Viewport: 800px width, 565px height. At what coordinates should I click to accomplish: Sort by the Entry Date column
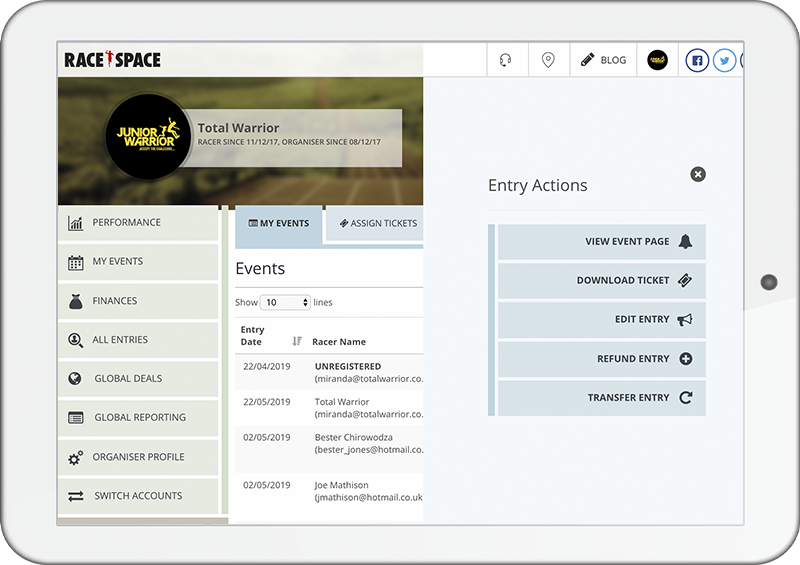pos(296,341)
